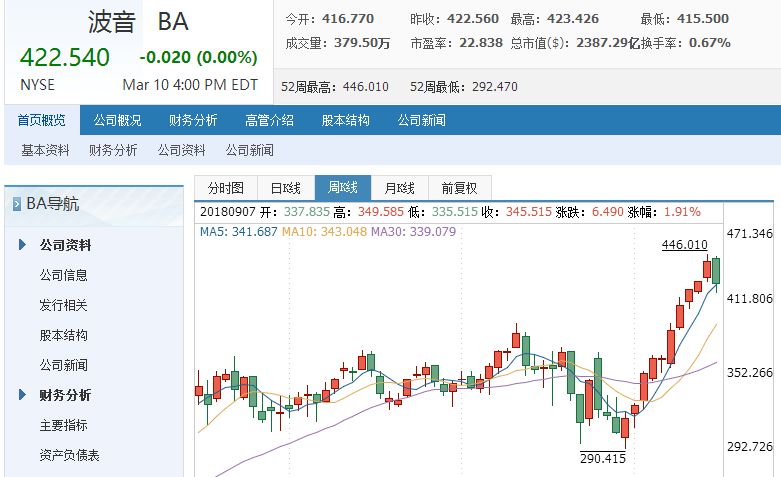The image size is (781, 477).
Task: Select the 日K线 chart tab
Action: 286,188
